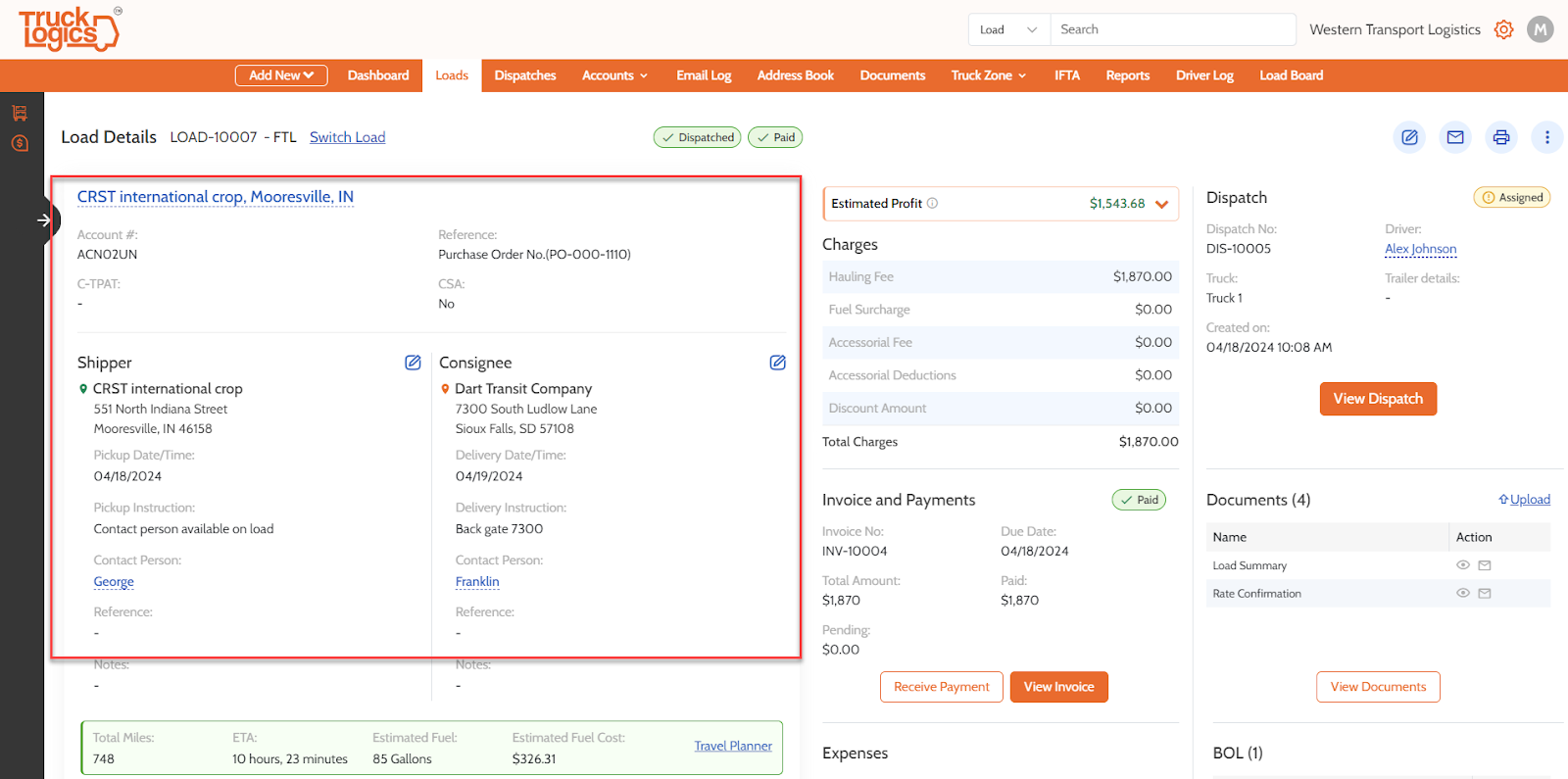The width and height of the screenshot is (1568, 779).
Task: Click the email load envelope icon
Action: 1455,137
